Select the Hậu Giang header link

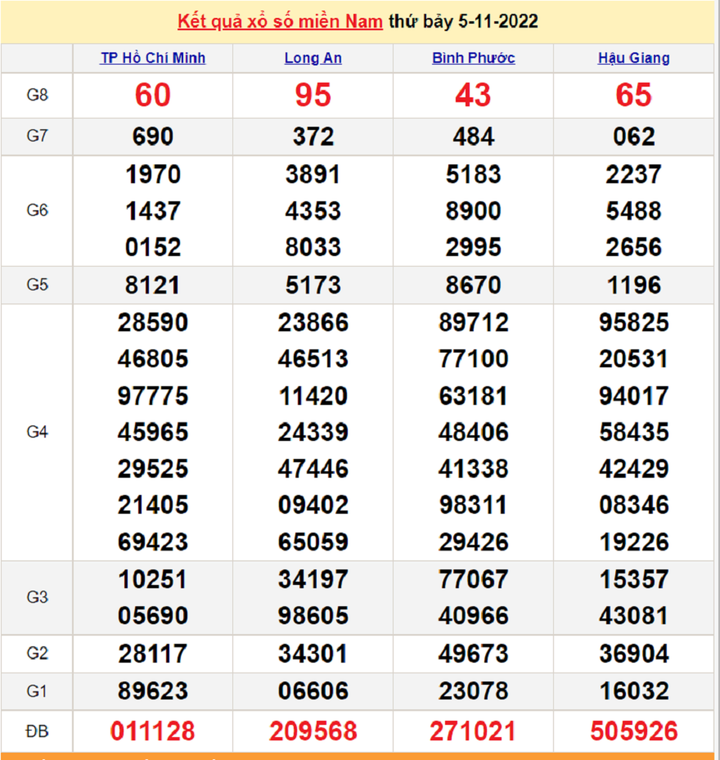coord(634,58)
